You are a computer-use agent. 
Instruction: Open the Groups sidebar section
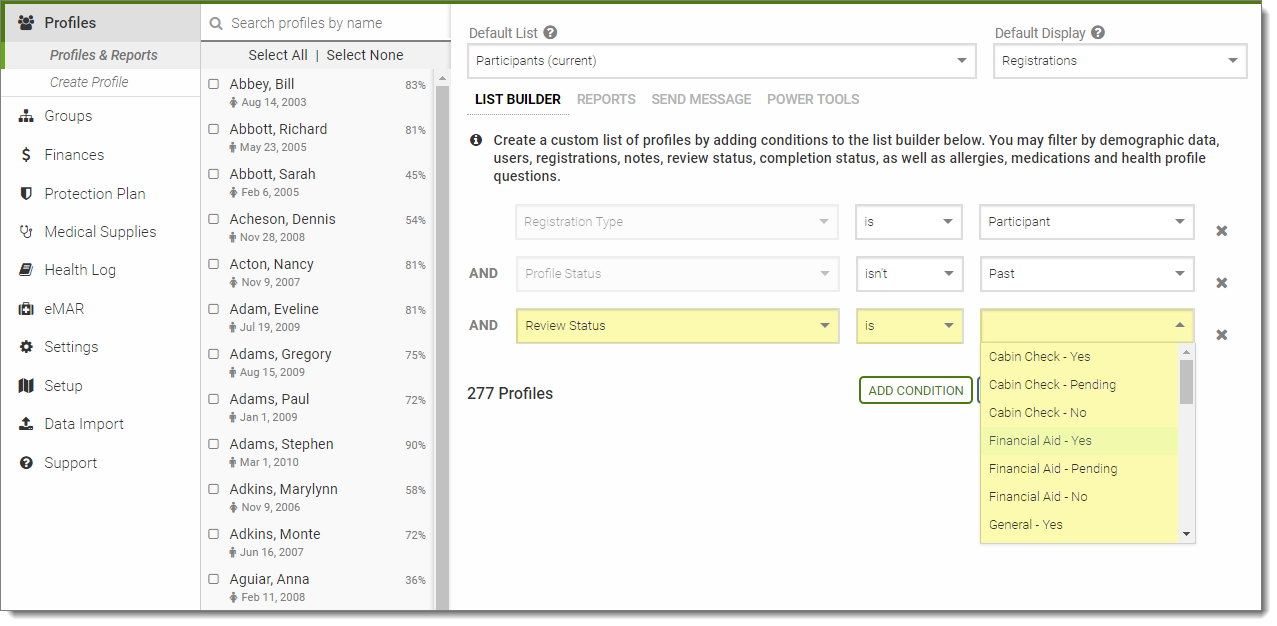[68, 116]
